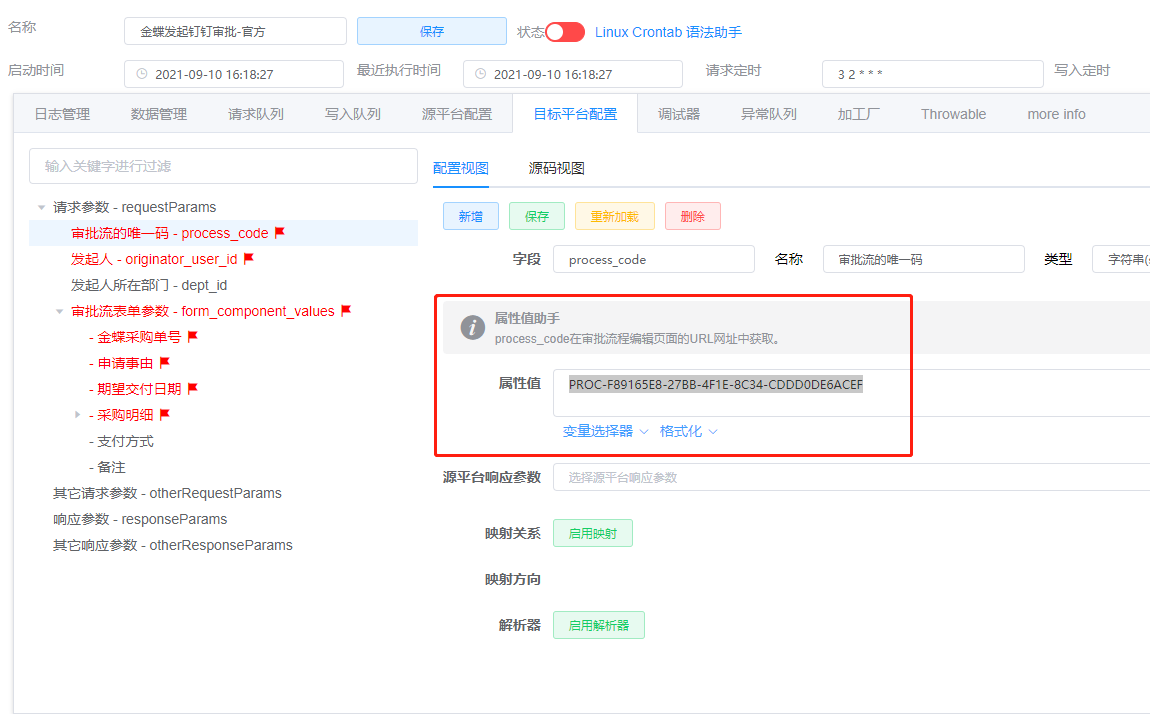Open the Throwable tab
Image resolution: width=1150 pixels, height=717 pixels.
point(953,114)
